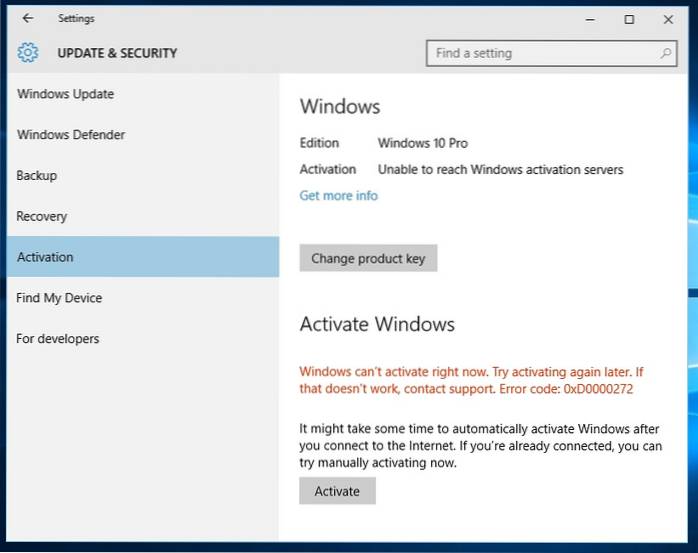The image size is (698, 553).
Task: Open Find My Device settings
Action: [x=59, y=298]
